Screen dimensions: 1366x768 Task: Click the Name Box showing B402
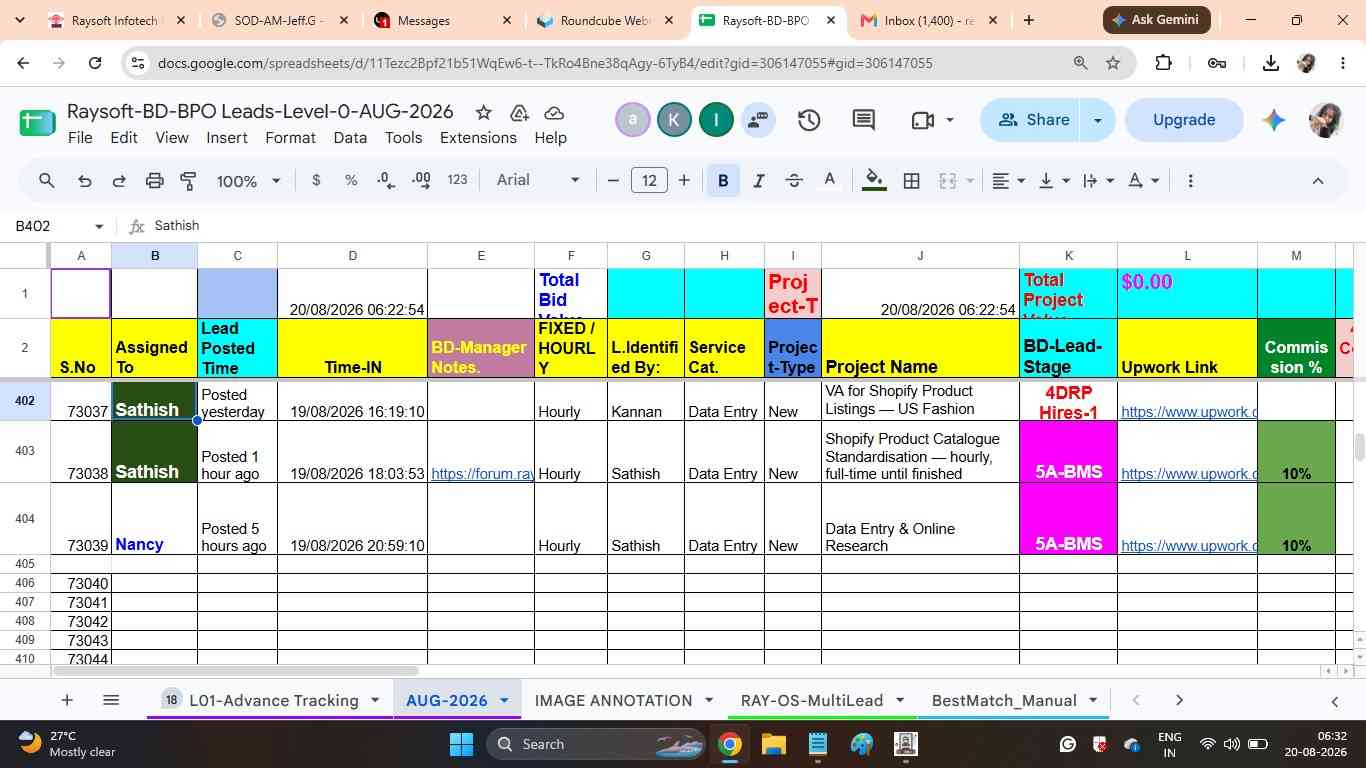[x=58, y=226]
